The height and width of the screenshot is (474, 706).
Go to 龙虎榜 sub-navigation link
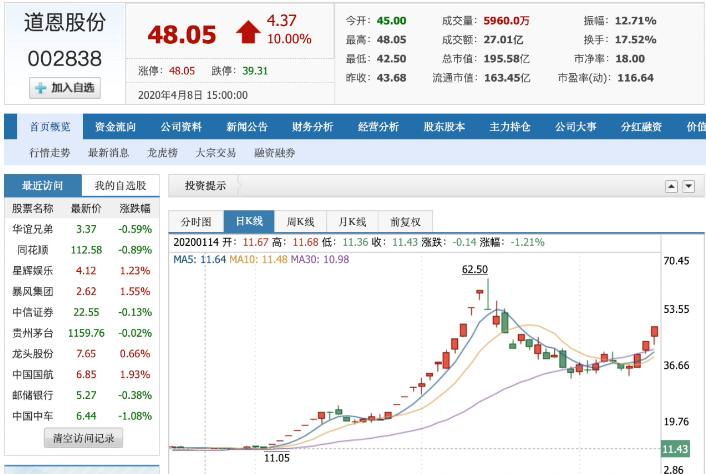pos(162,153)
